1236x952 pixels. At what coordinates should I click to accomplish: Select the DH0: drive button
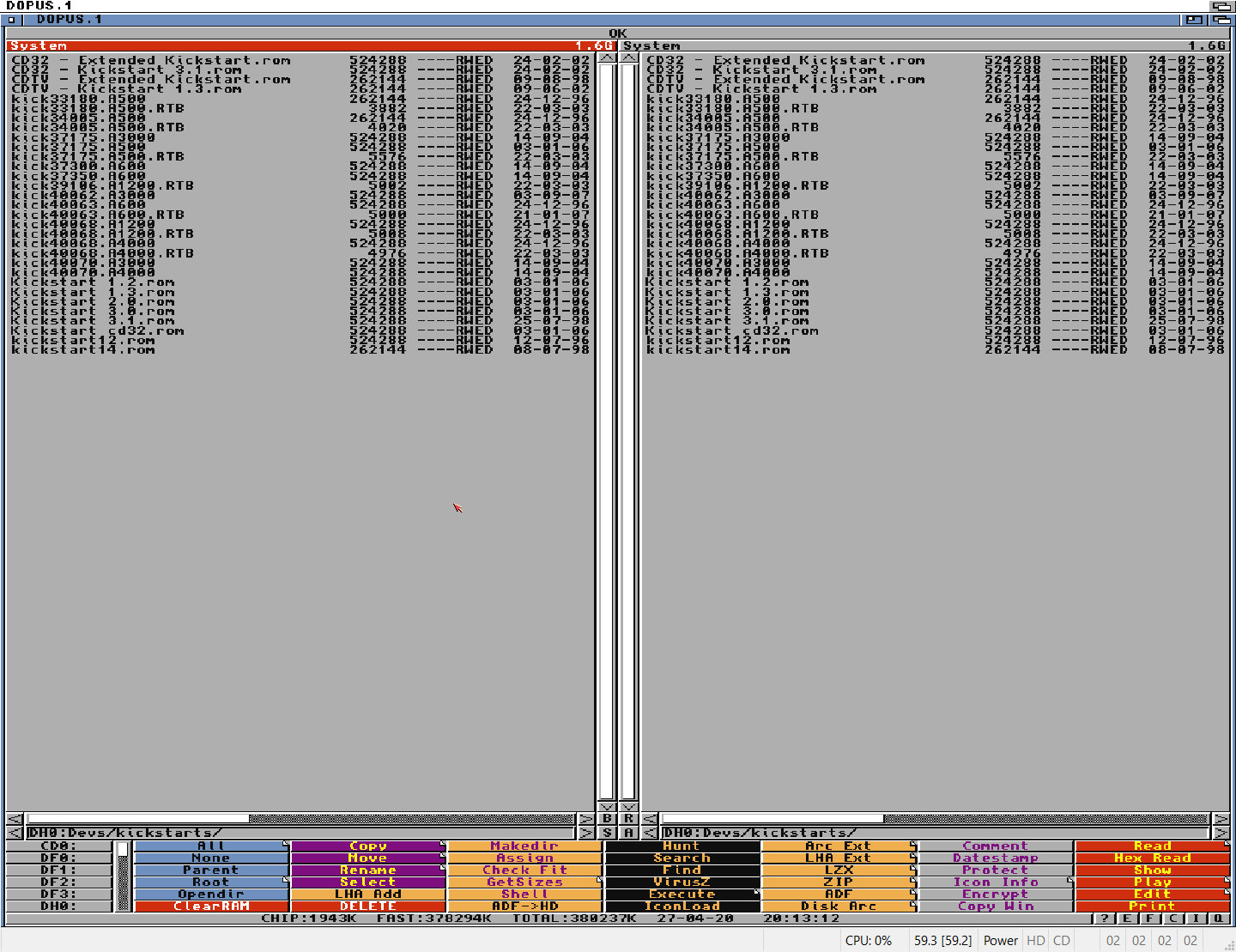pyautogui.click(x=59, y=906)
